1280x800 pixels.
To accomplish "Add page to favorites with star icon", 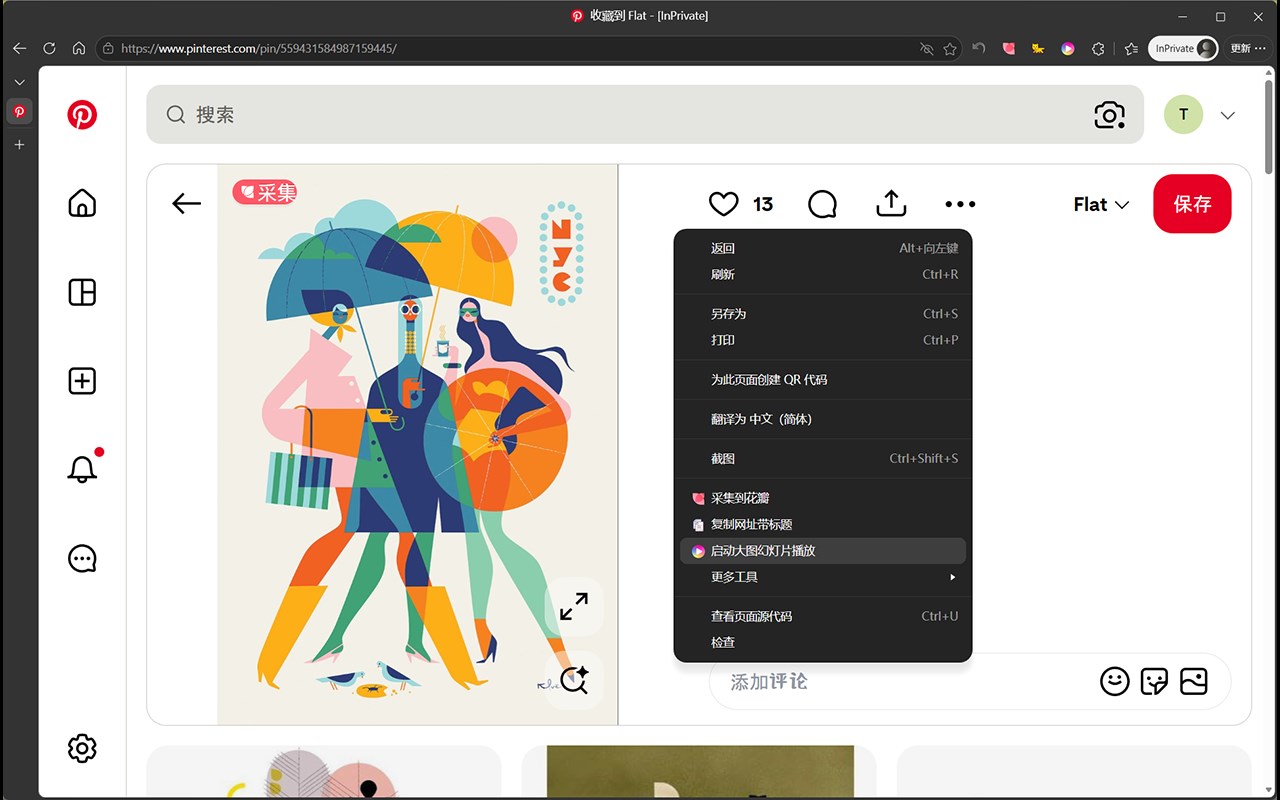I will [x=950, y=48].
